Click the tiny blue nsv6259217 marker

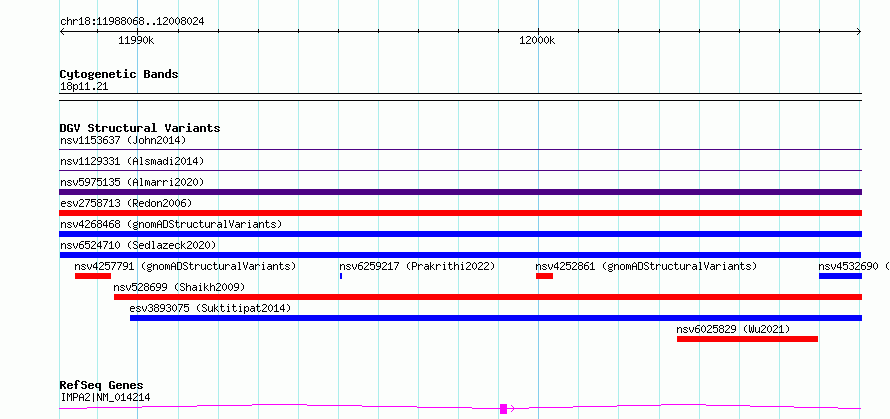341,276
